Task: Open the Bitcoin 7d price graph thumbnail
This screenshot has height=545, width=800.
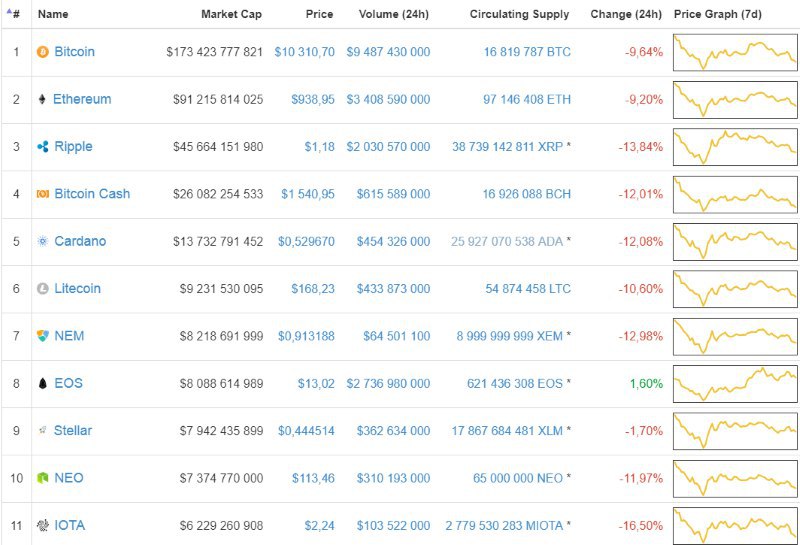Action: 735,52
